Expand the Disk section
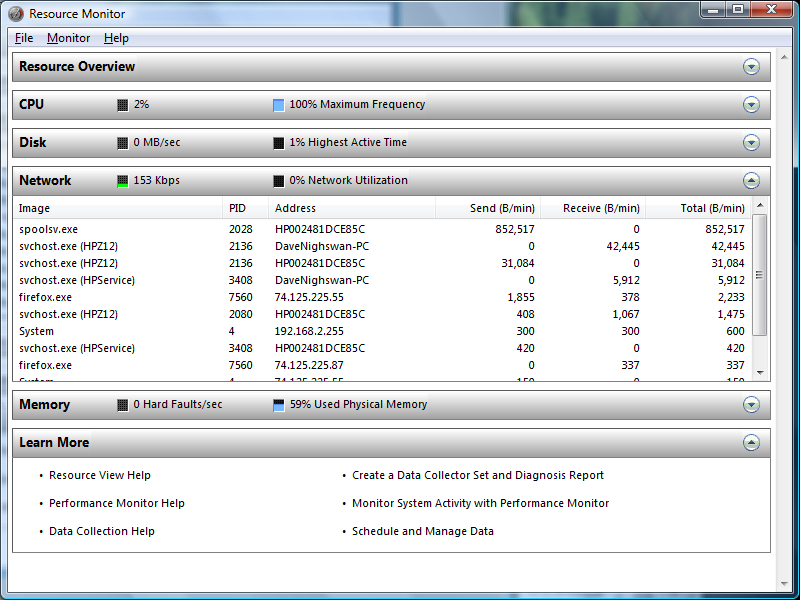The image size is (800, 600). click(x=751, y=142)
